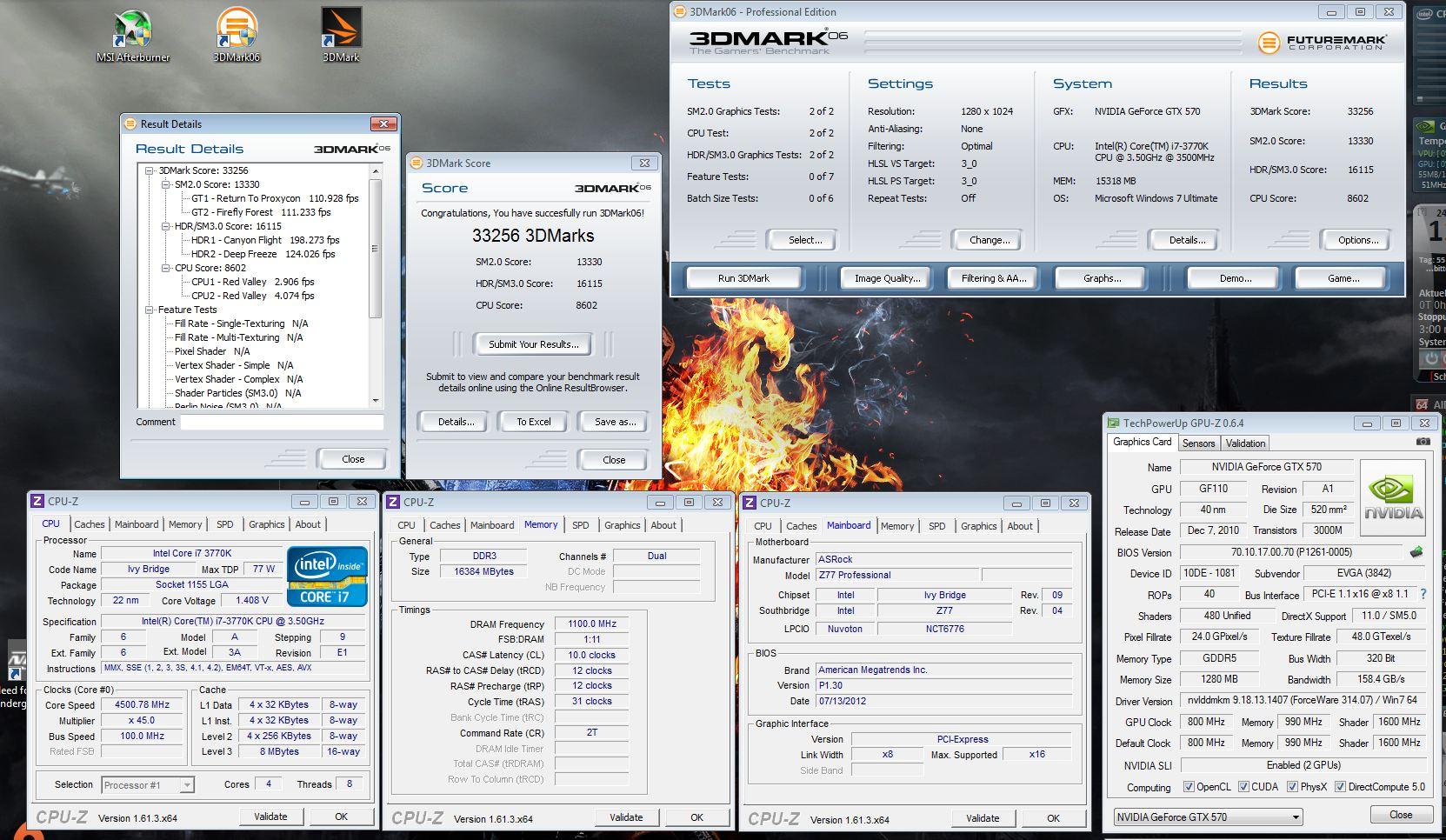
Task: Click the Result Details scrollbar down arrow
Action: pyautogui.click(x=375, y=401)
